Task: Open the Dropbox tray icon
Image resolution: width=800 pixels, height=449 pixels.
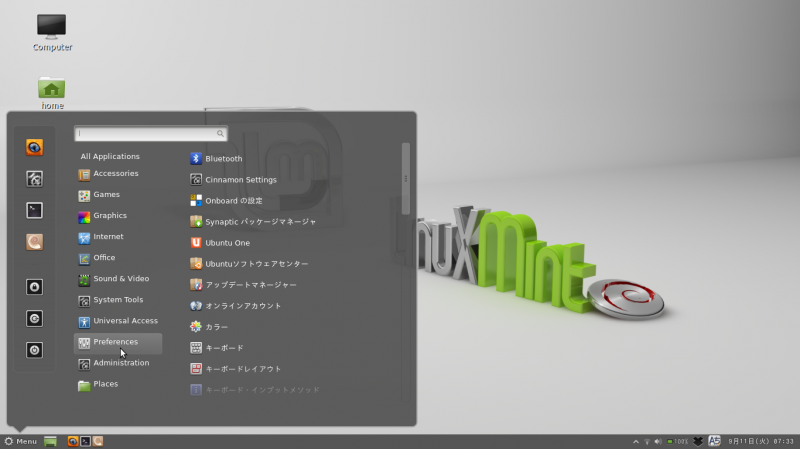Action: pyautogui.click(x=698, y=442)
